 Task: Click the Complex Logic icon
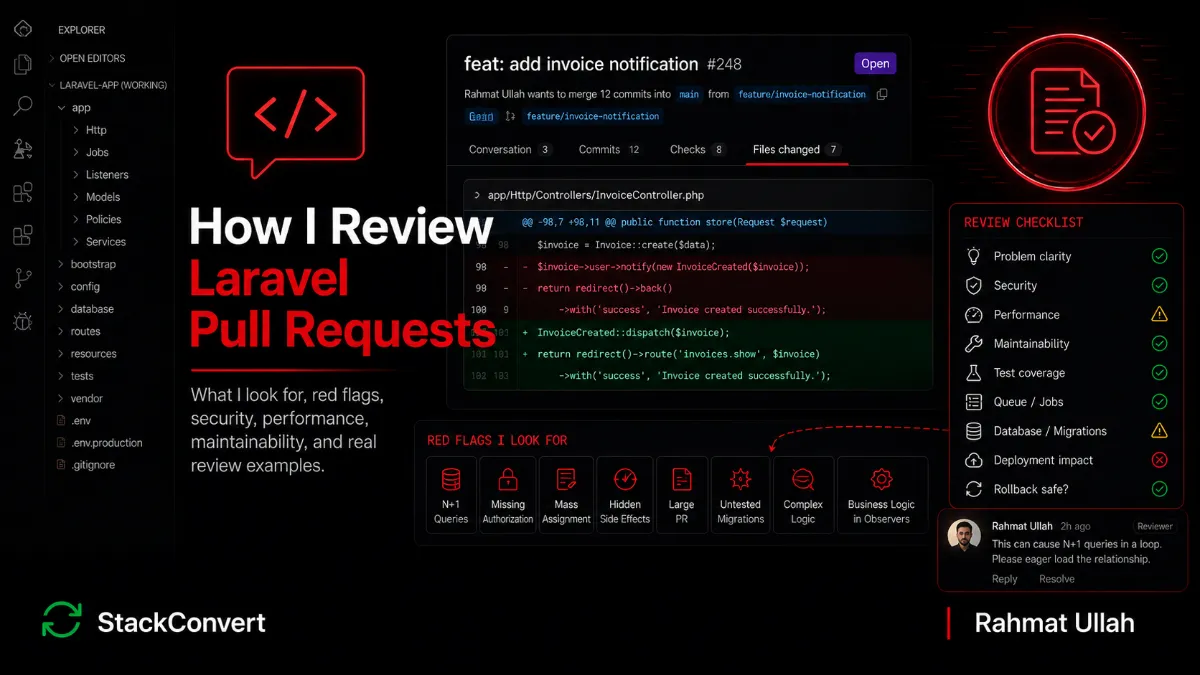point(803,478)
